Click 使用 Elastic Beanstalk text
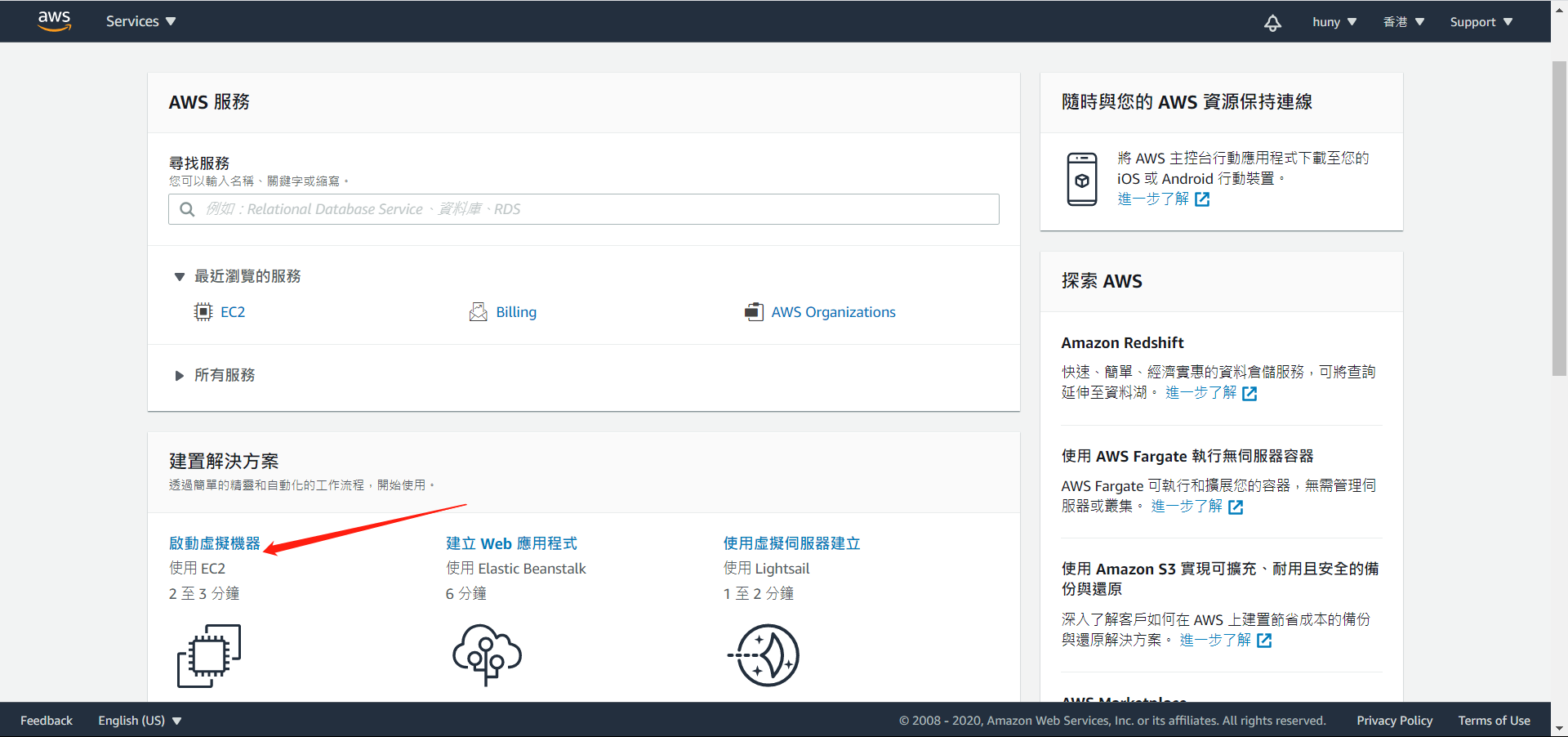Screen dimensions: 1568x737 click(x=516, y=569)
